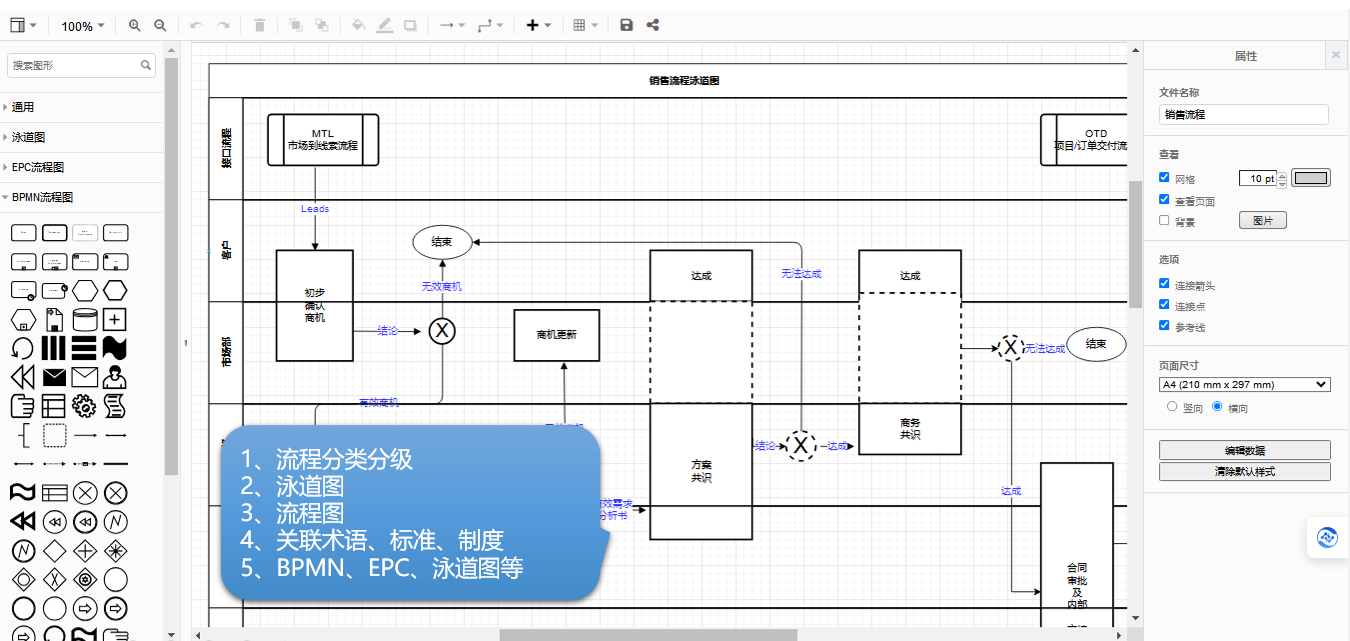Open the connection arrow style dropdown
The width and height of the screenshot is (1350, 641).
pos(452,26)
